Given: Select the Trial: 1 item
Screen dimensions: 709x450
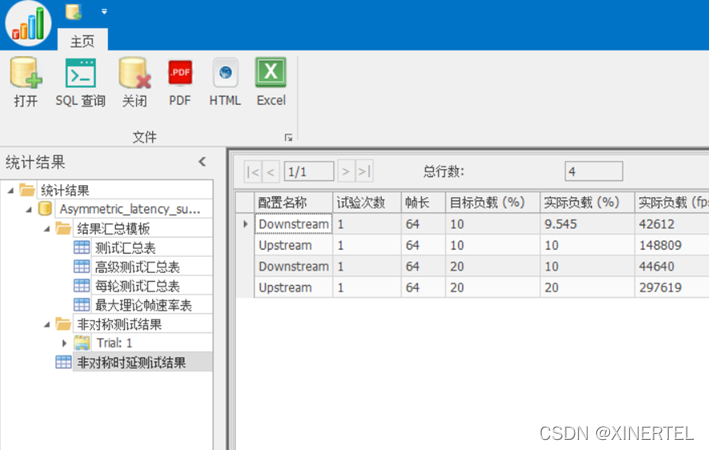Looking at the screenshot, I should pyautogui.click(x=114, y=343).
